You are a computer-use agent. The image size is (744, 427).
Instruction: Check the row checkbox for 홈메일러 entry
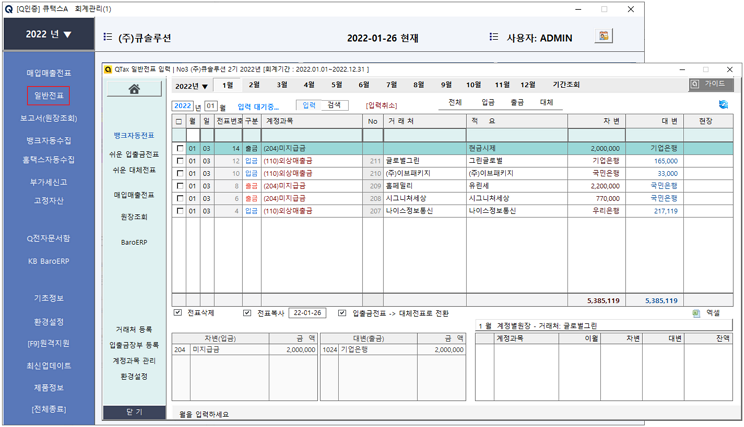(179, 186)
